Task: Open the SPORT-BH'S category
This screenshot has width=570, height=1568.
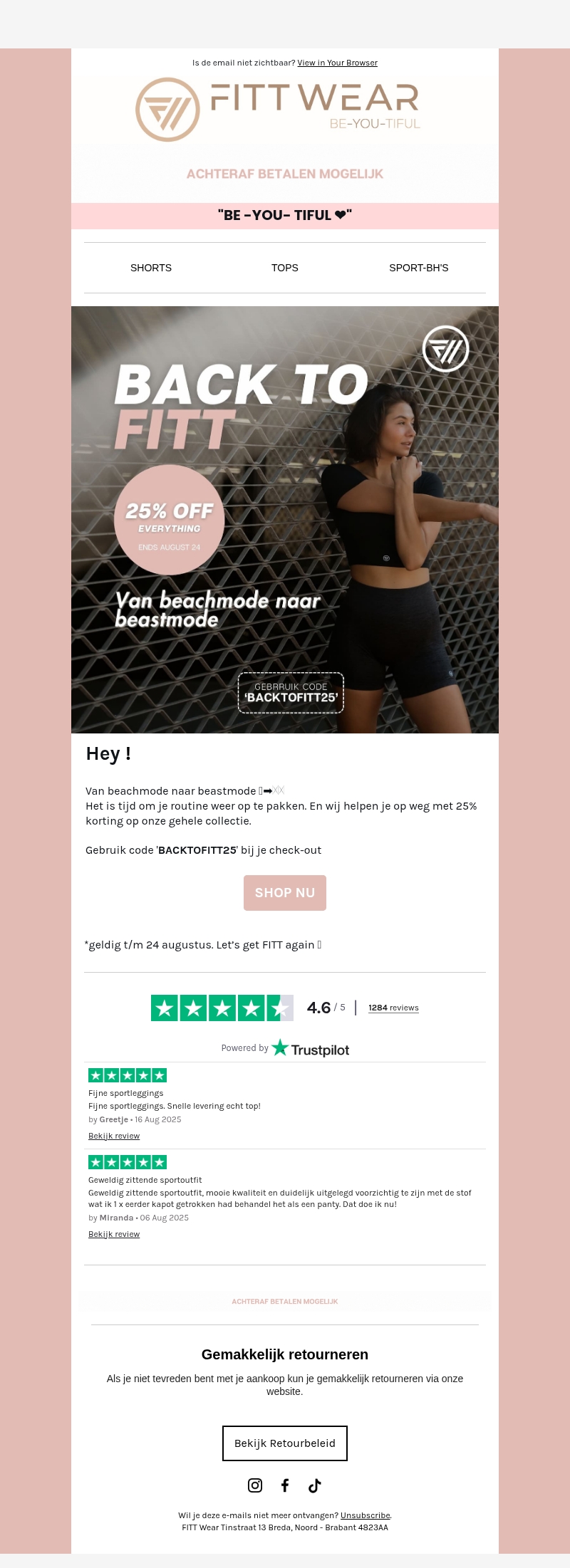Action: pyautogui.click(x=419, y=268)
